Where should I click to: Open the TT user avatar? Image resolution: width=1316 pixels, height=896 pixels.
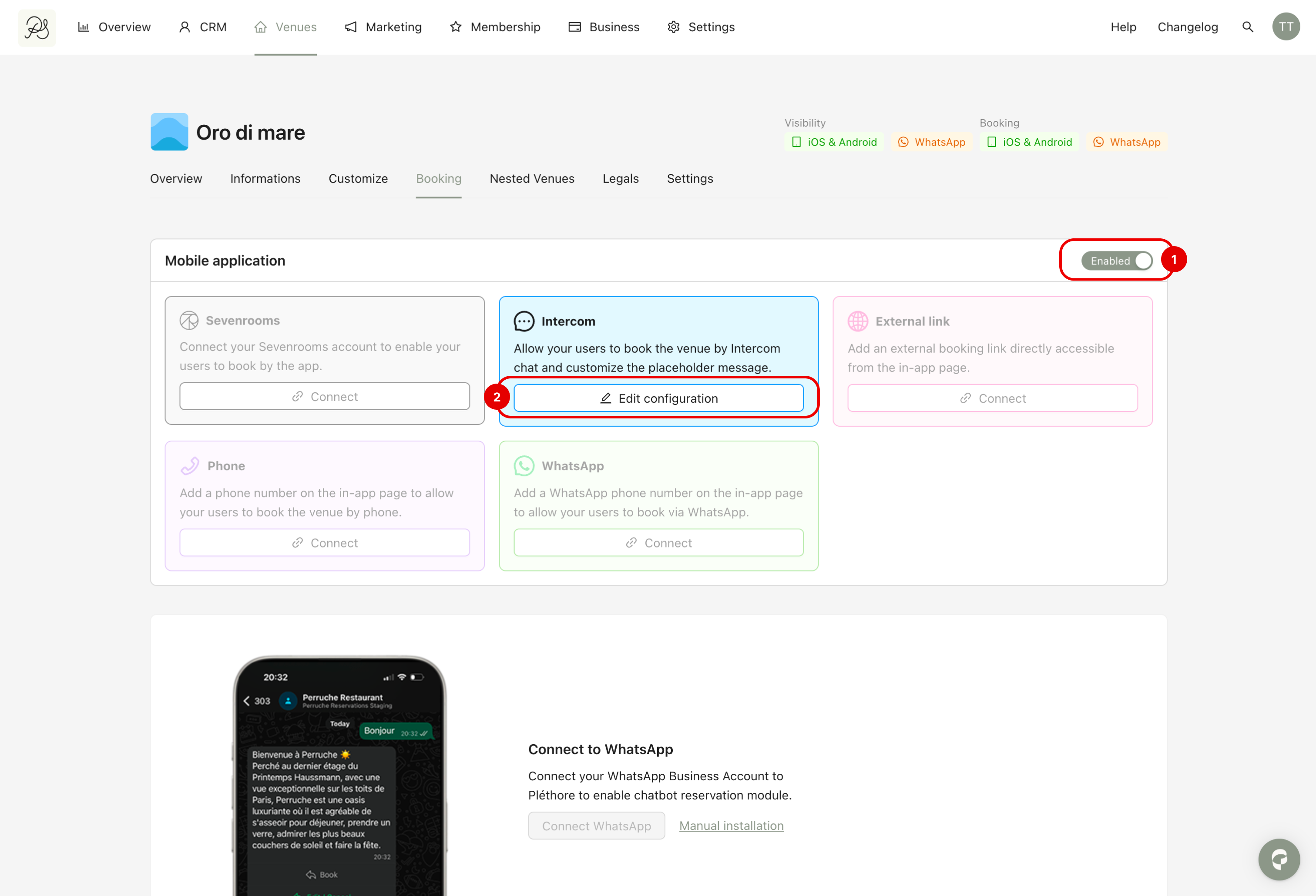click(x=1286, y=27)
